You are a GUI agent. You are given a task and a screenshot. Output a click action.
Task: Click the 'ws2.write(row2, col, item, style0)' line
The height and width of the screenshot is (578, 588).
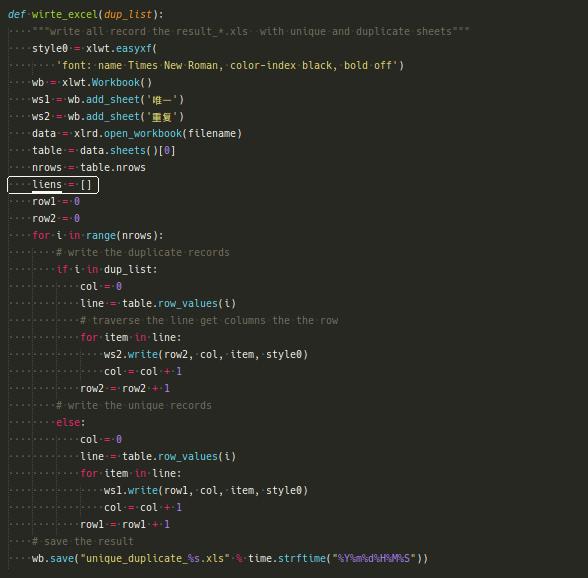point(206,354)
